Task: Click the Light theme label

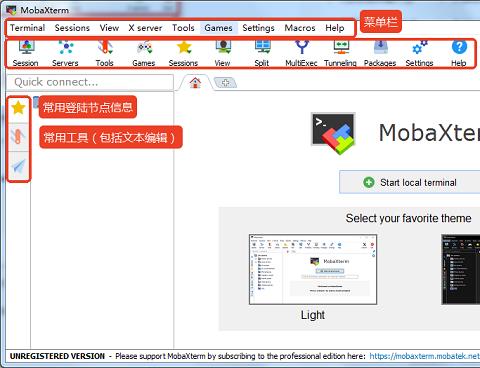Action: [x=313, y=315]
